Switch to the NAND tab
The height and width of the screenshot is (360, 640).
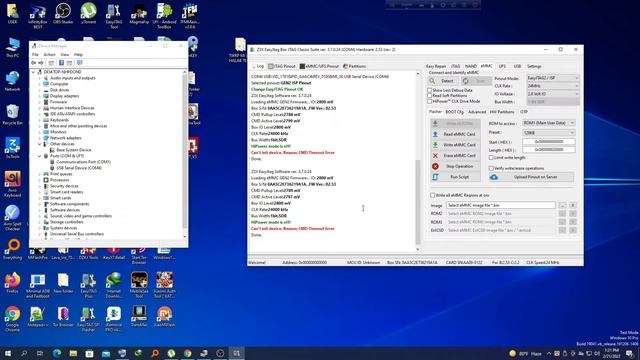[x=471, y=66]
